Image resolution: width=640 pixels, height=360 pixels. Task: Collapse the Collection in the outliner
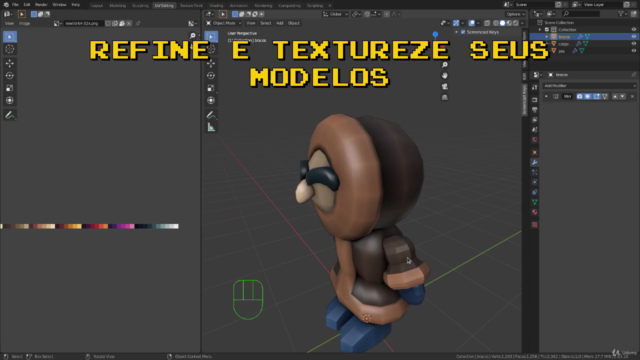pyautogui.click(x=540, y=29)
